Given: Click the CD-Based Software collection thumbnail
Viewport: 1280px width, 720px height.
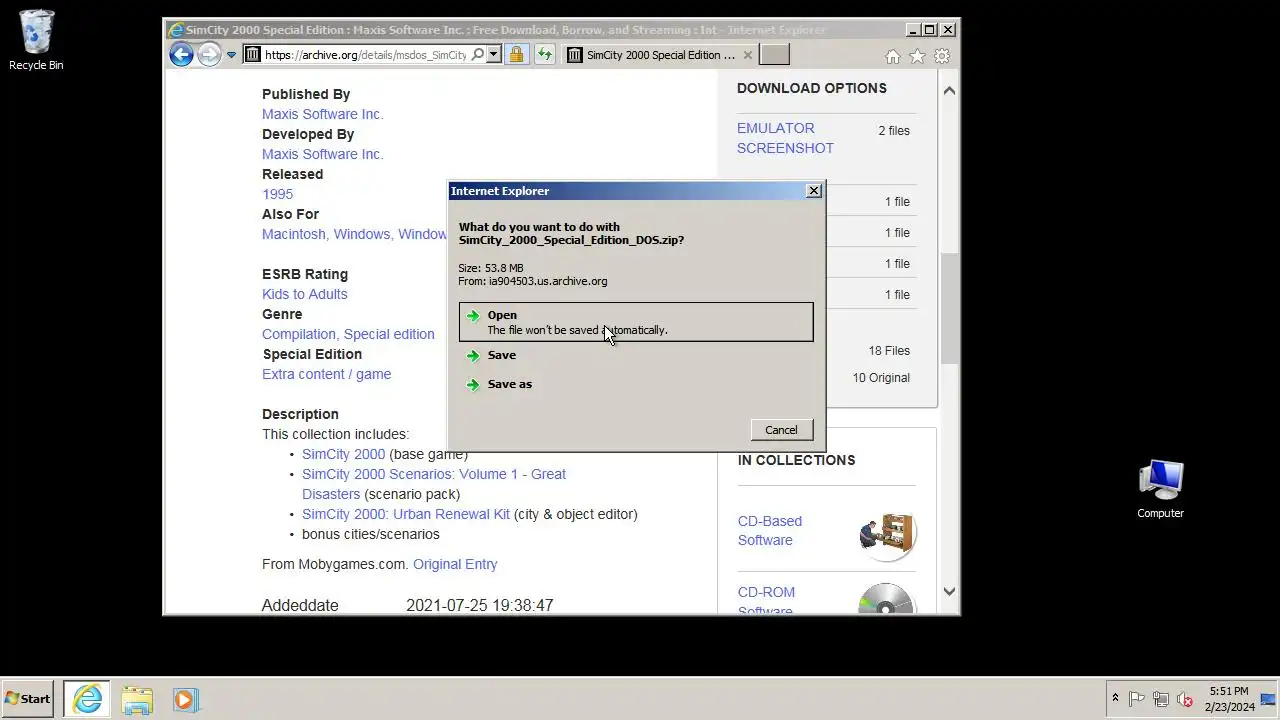Looking at the screenshot, I should (887, 533).
